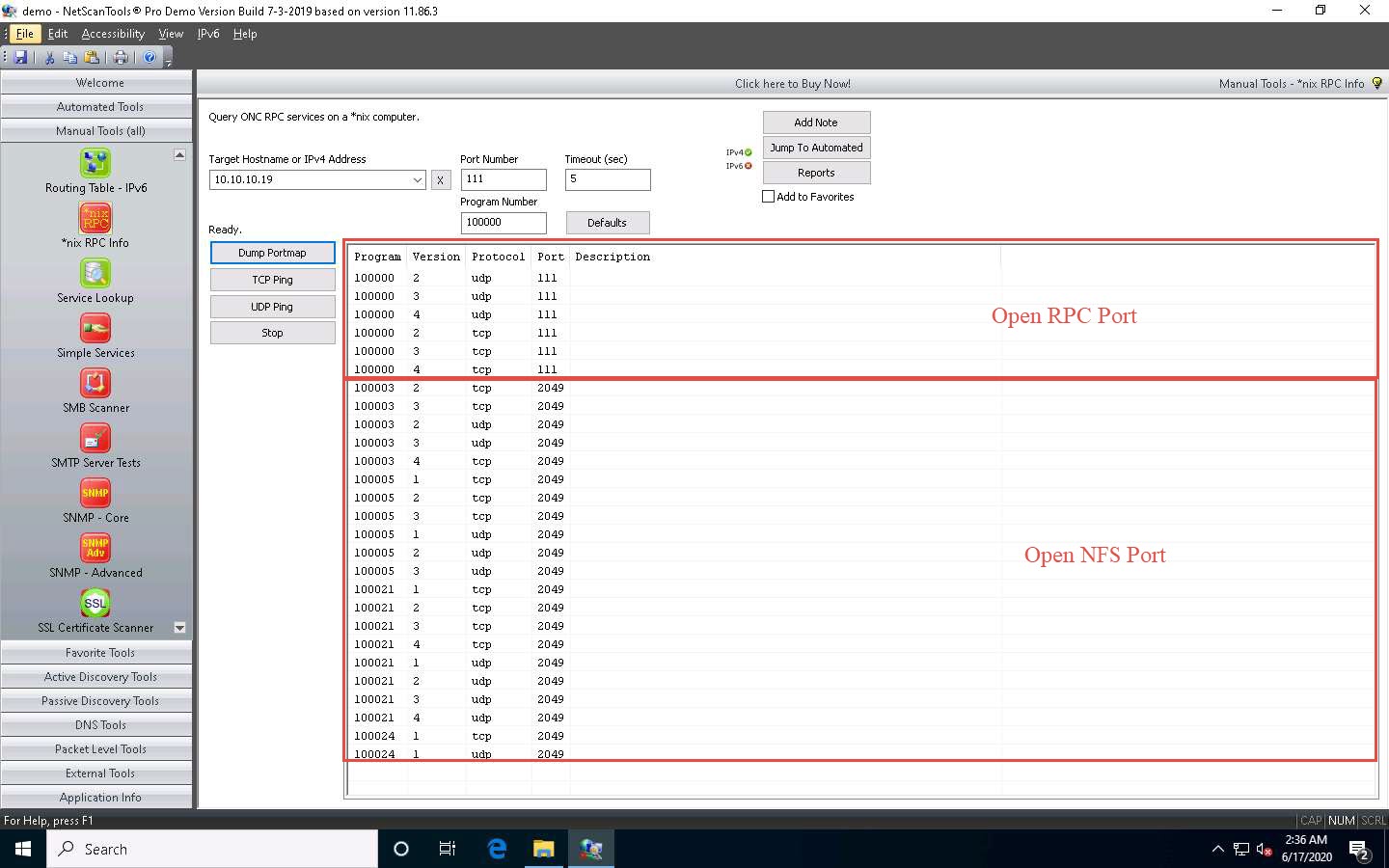Click the Program Number field
This screenshot has height=868, width=1389.
(x=504, y=222)
